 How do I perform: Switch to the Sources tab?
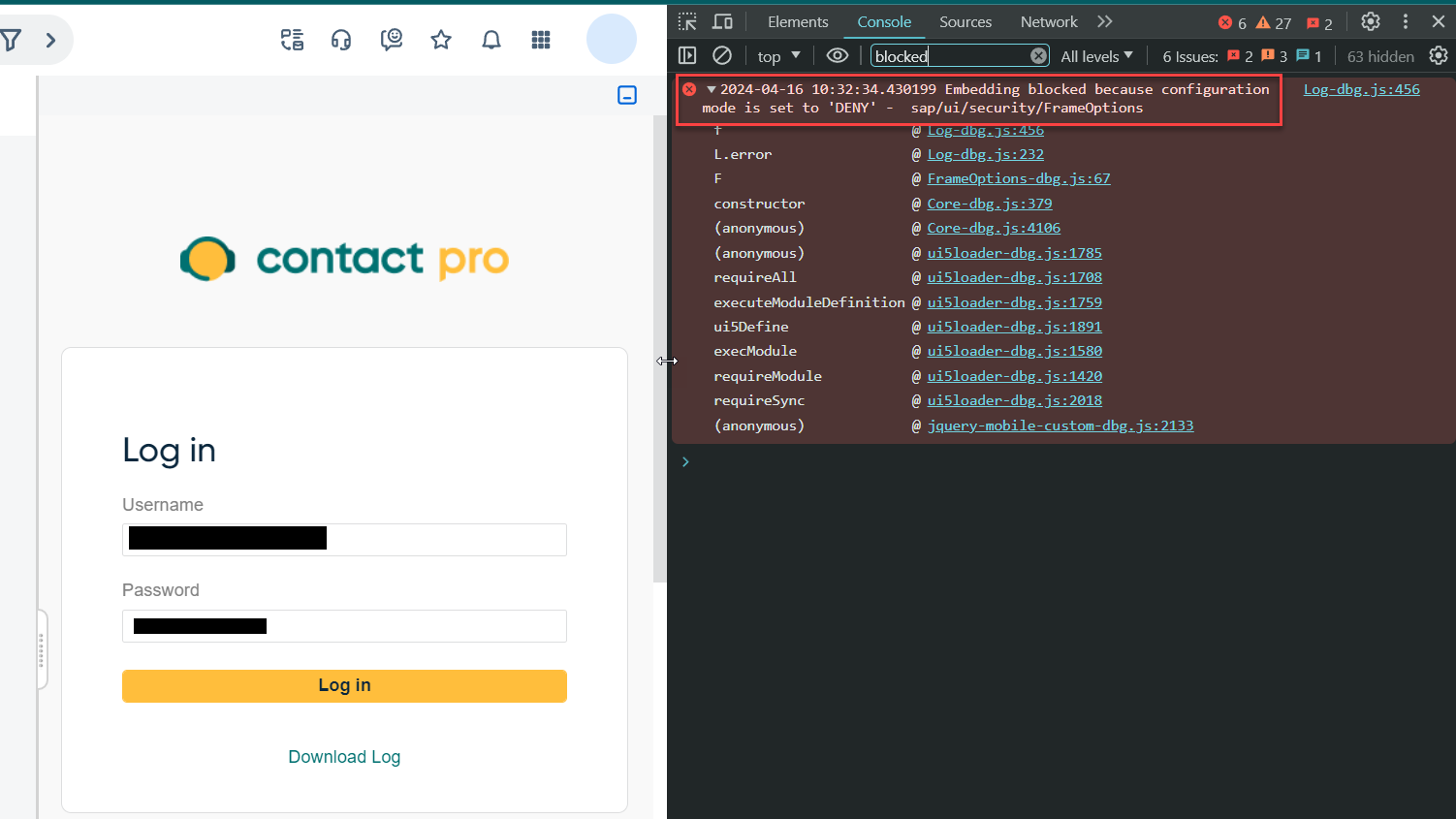click(x=965, y=21)
